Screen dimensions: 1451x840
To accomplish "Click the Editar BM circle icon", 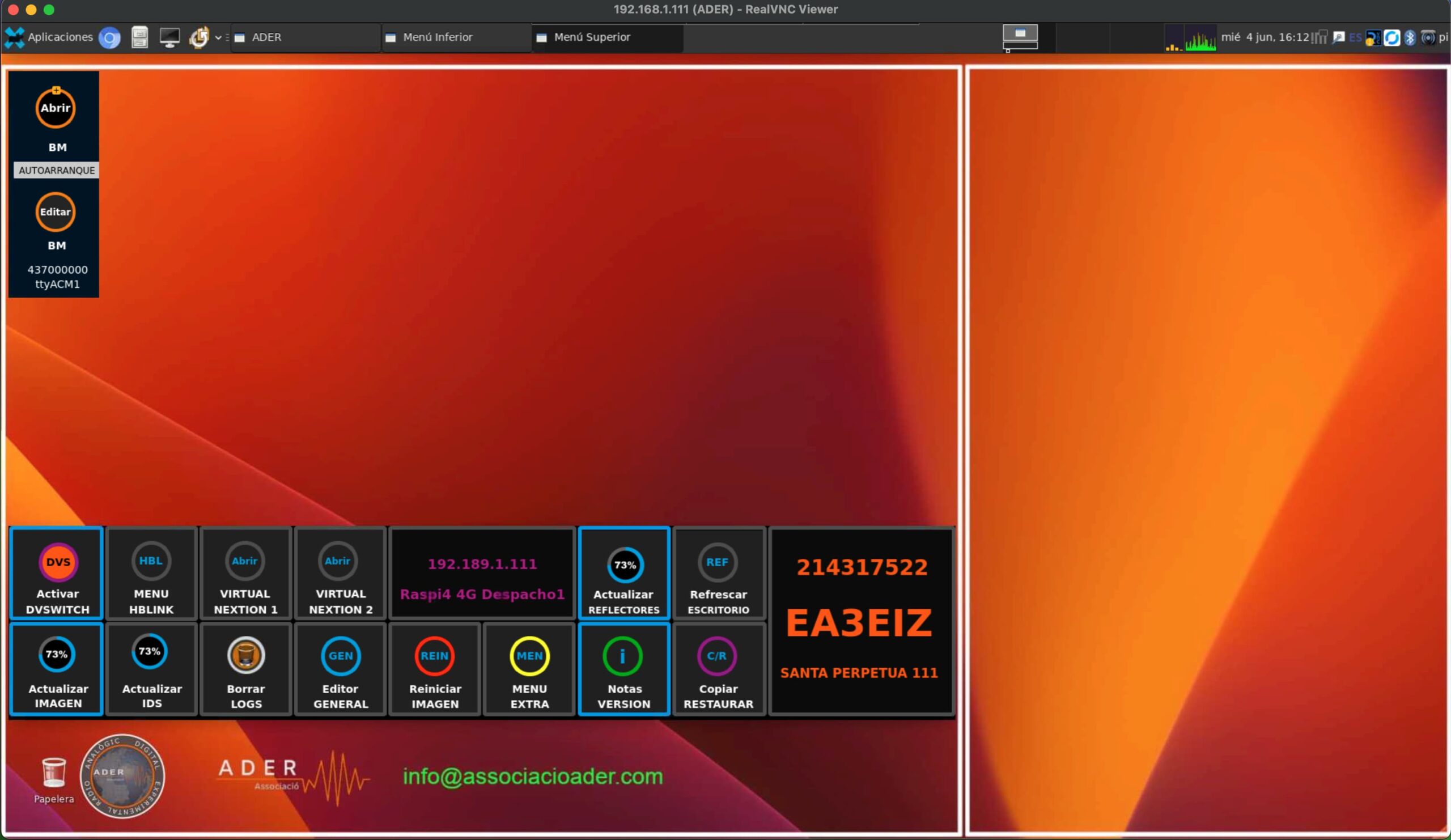I will (56, 212).
